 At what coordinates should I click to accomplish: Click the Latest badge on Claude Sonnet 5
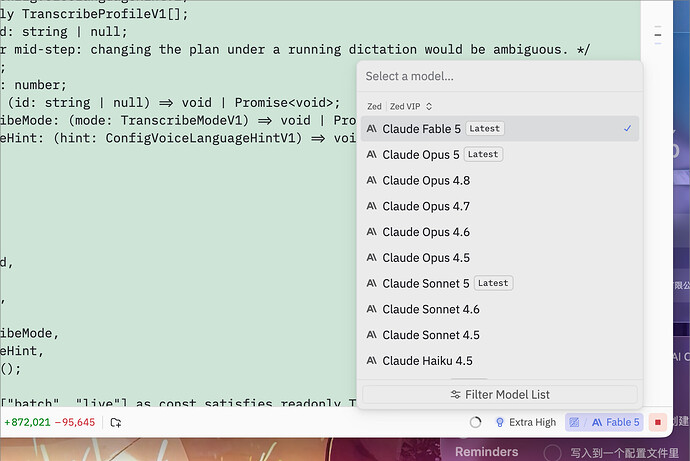point(493,283)
